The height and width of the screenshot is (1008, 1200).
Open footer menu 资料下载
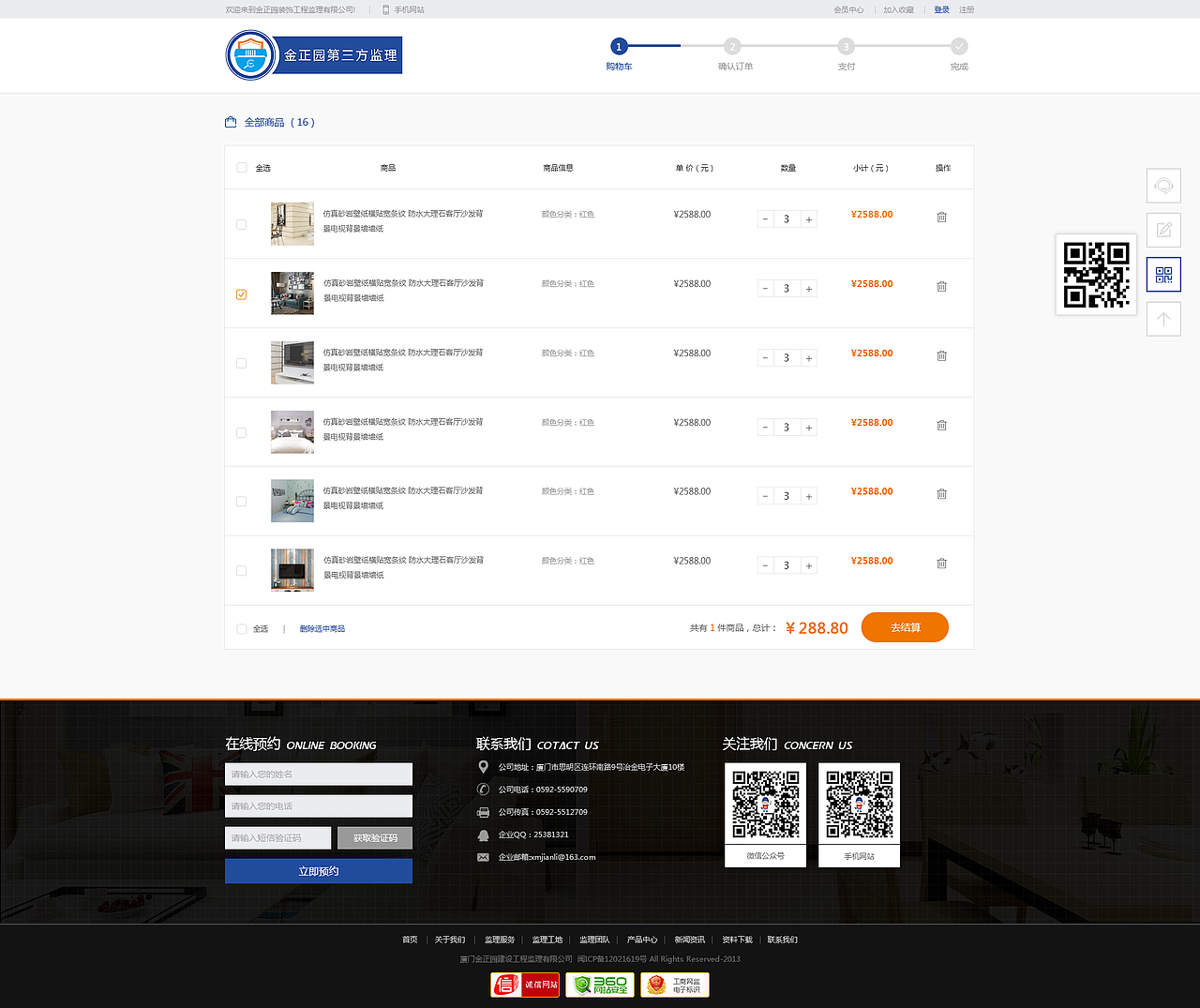coord(737,940)
